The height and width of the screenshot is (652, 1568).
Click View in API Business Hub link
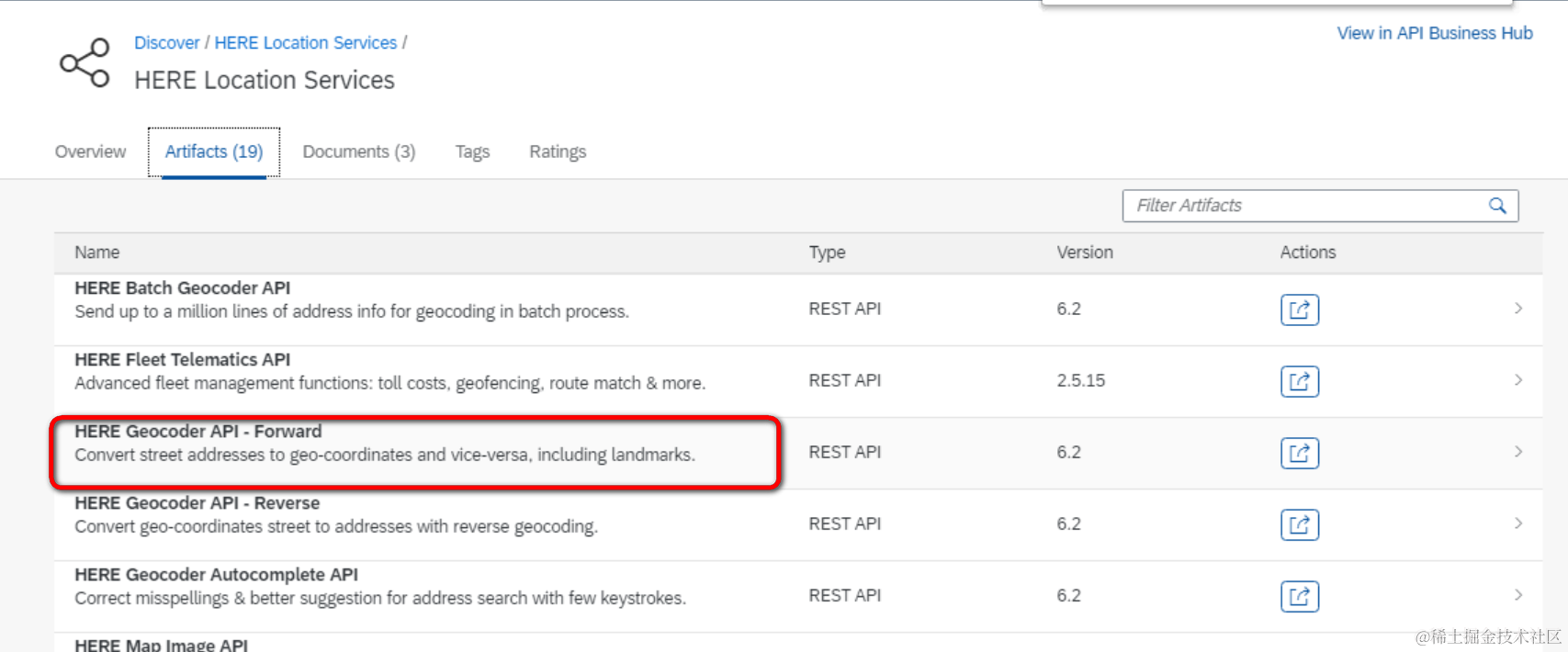coord(1435,33)
